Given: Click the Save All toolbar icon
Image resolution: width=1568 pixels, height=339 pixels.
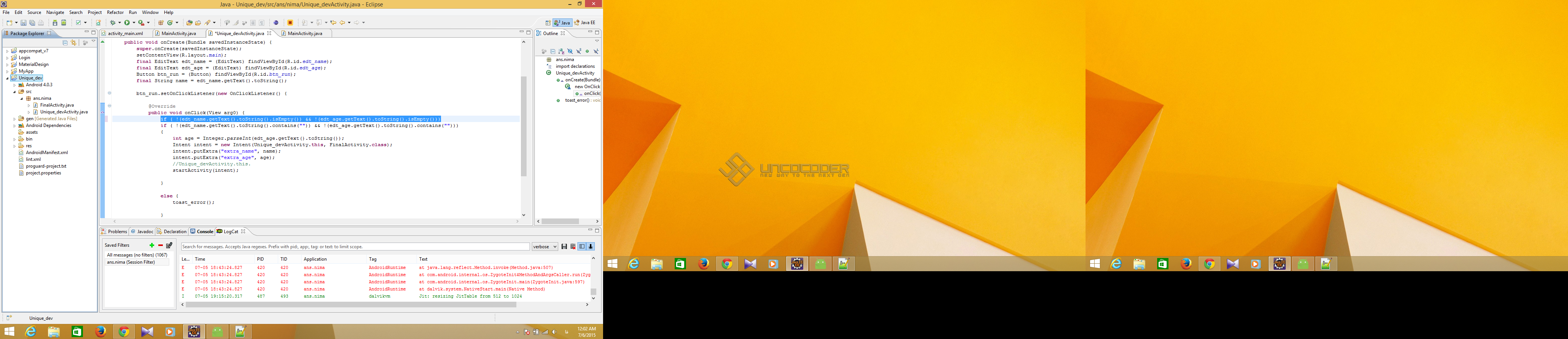Looking at the screenshot, I should [32, 23].
